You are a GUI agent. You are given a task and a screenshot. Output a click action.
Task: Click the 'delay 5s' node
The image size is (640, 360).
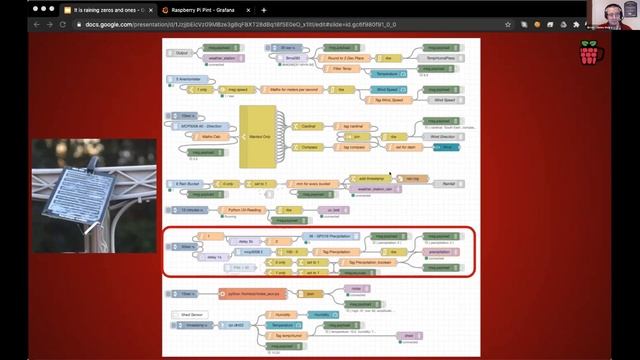point(244,242)
